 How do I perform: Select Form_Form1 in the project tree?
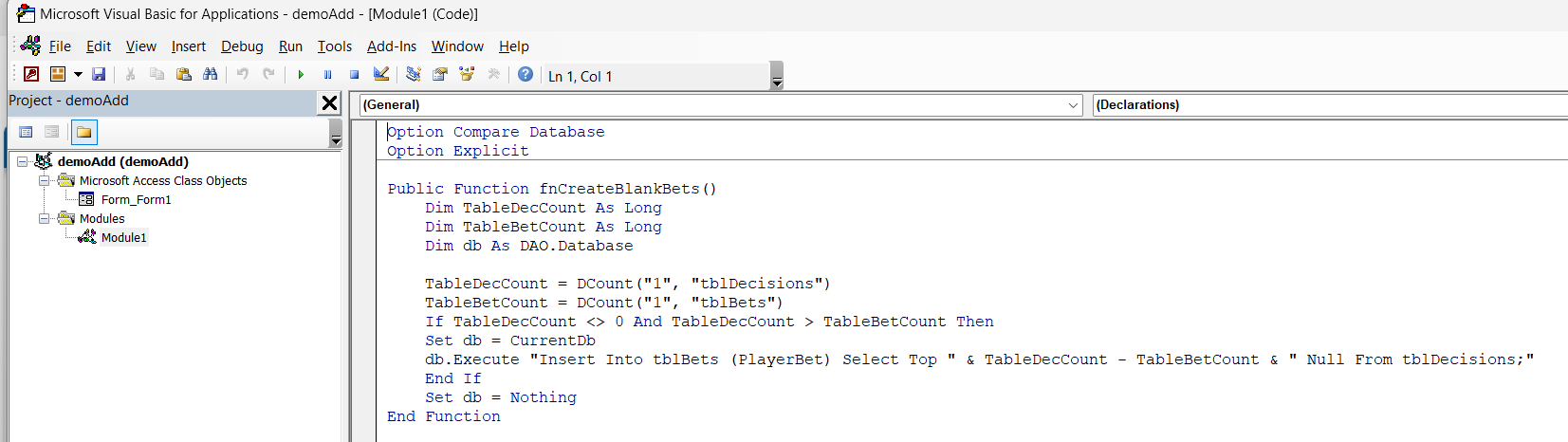136,200
